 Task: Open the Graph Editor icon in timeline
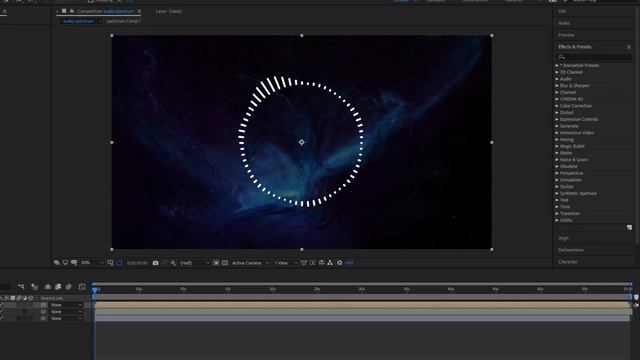[x=82, y=287]
